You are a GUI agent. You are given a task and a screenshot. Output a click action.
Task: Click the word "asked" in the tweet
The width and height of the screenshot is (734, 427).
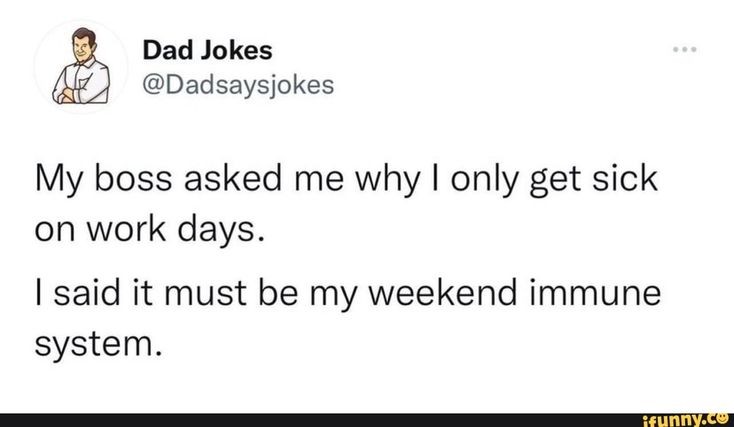pyautogui.click(x=233, y=179)
